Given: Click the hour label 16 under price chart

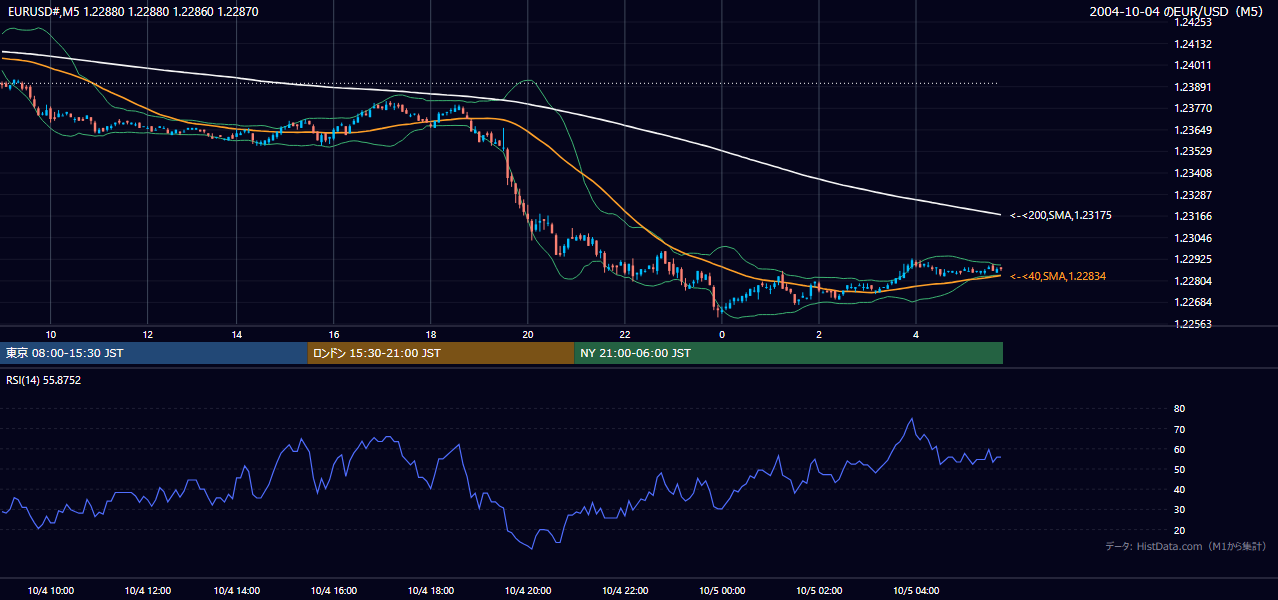Looking at the screenshot, I should pos(334,334).
